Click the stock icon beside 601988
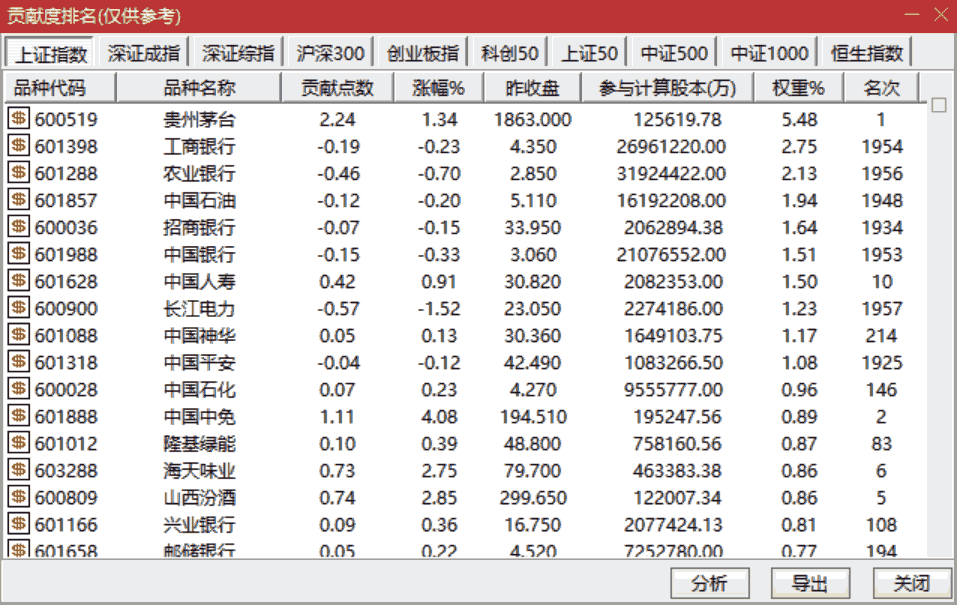 pyautogui.click(x=18, y=253)
